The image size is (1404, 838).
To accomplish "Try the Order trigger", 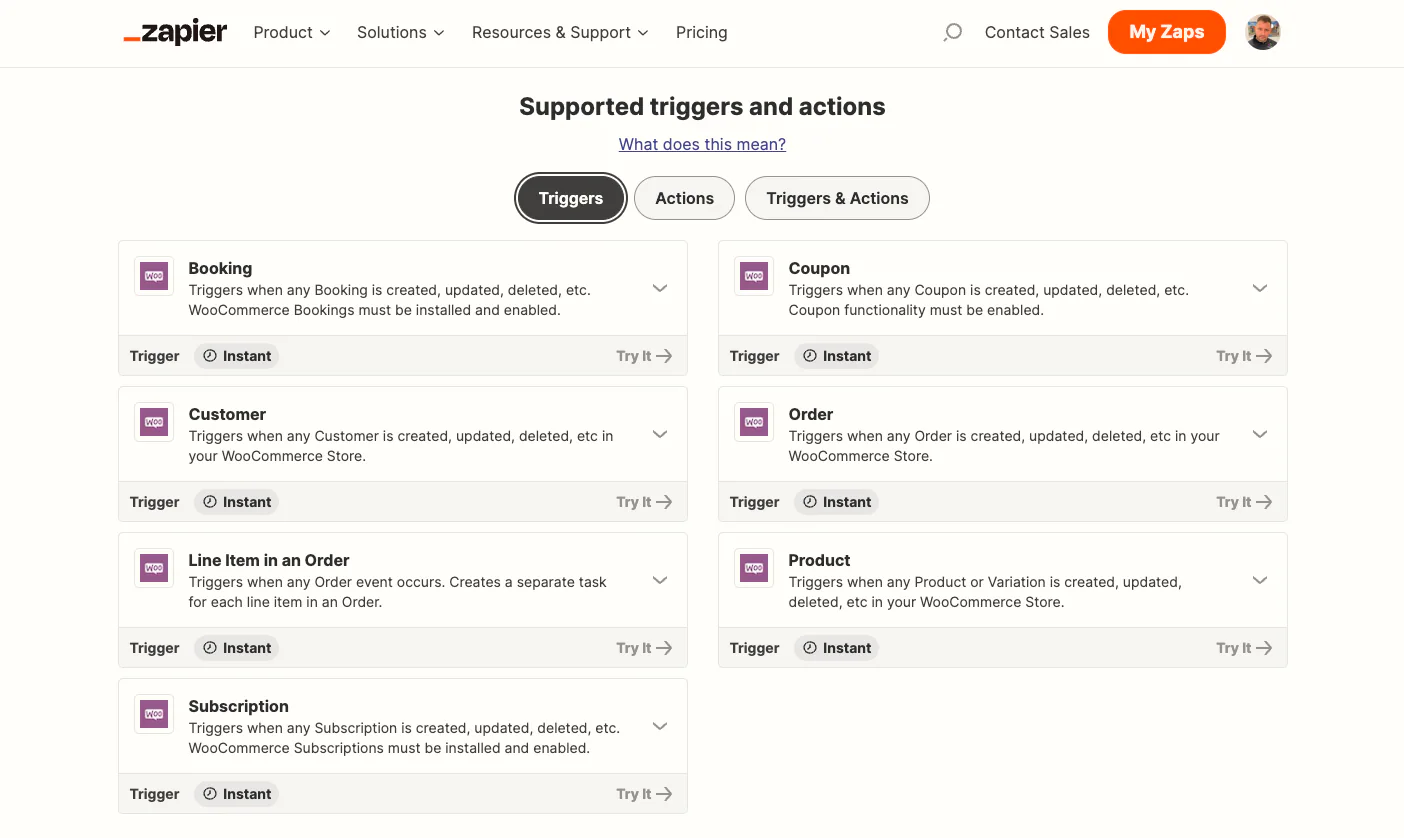I will pos(1244,502).
